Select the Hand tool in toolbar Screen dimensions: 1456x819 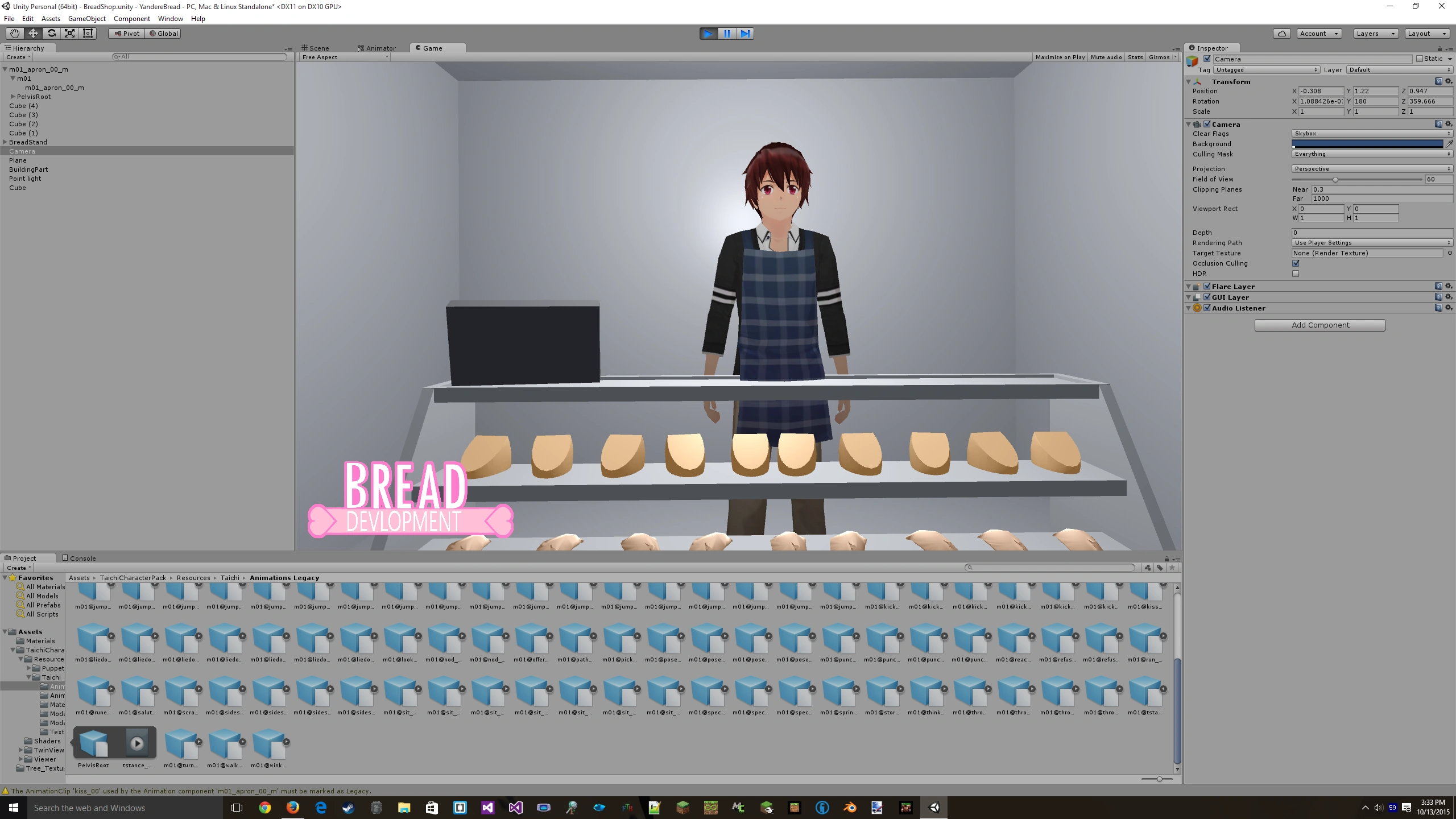15,34
